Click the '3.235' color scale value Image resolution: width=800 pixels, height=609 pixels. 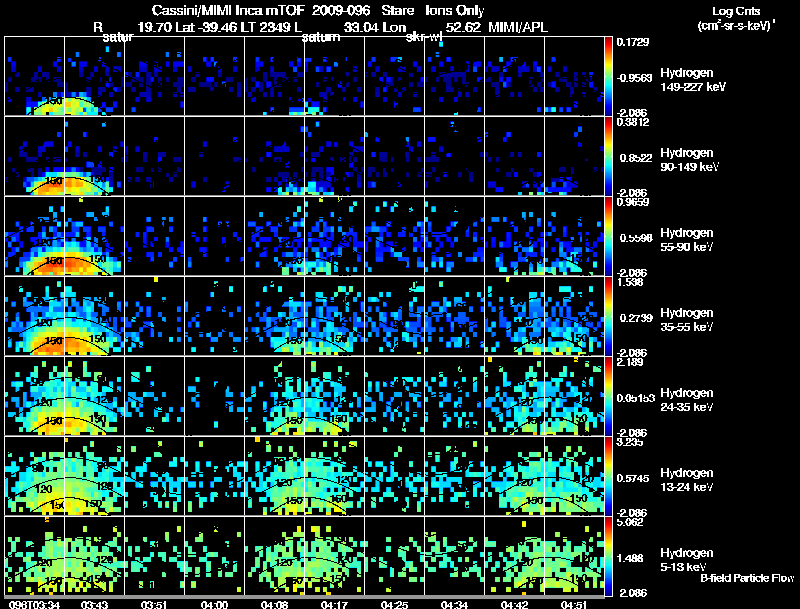(630, 442)
